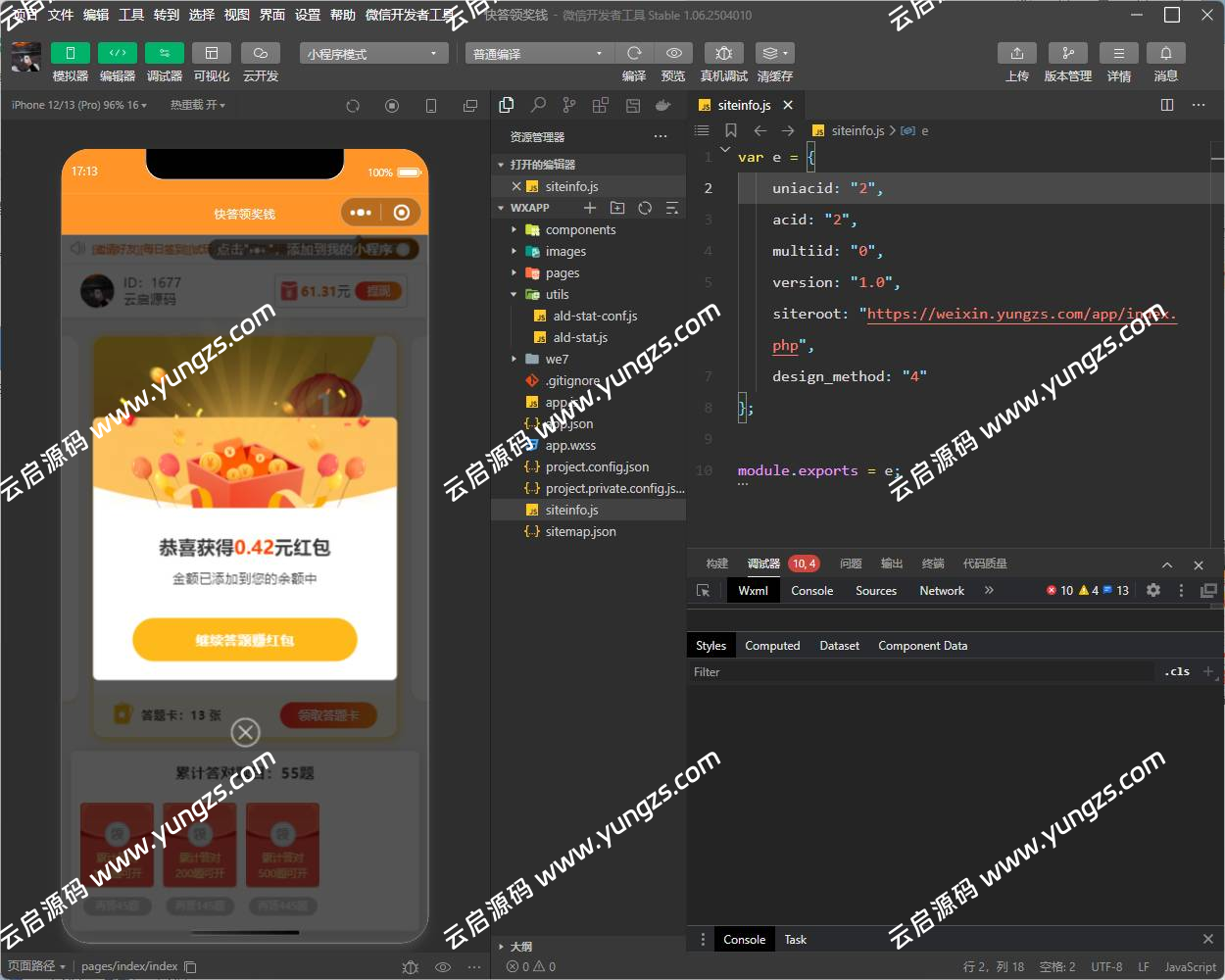Click the split editor icon
This screenshot has width=1225, height=980.
[1167, 105]
